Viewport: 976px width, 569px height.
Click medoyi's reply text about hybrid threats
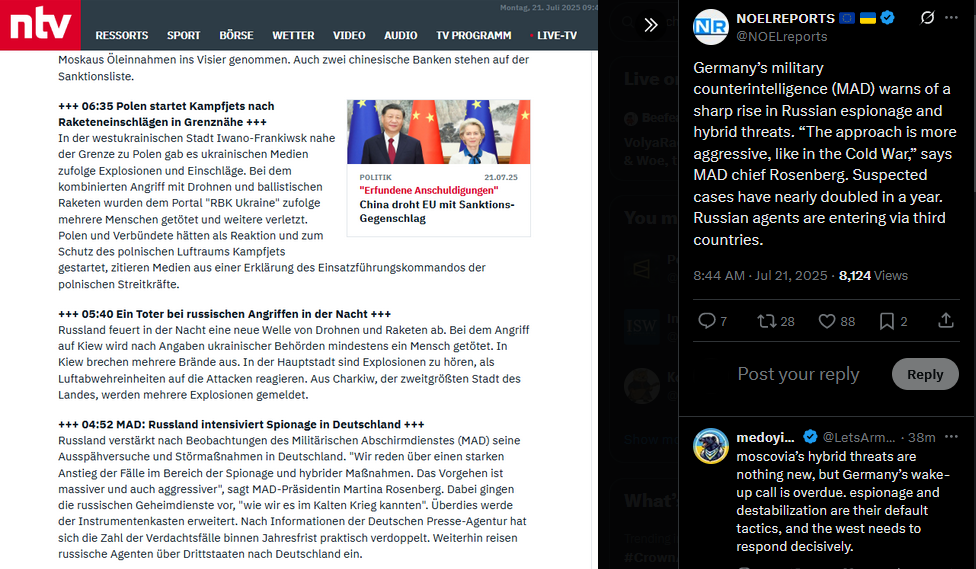[843, 501]
